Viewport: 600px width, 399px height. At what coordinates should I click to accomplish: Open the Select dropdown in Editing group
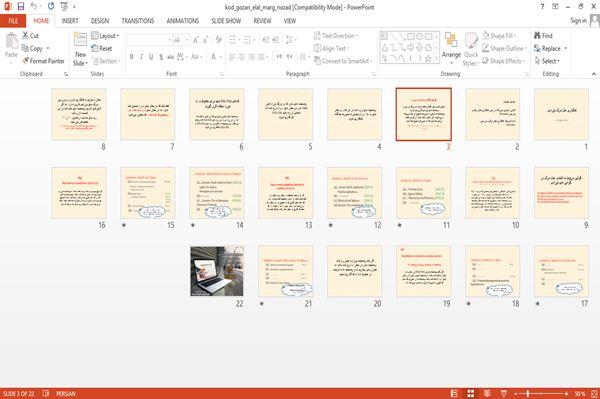pyautogui.click(x=547, y=61)
